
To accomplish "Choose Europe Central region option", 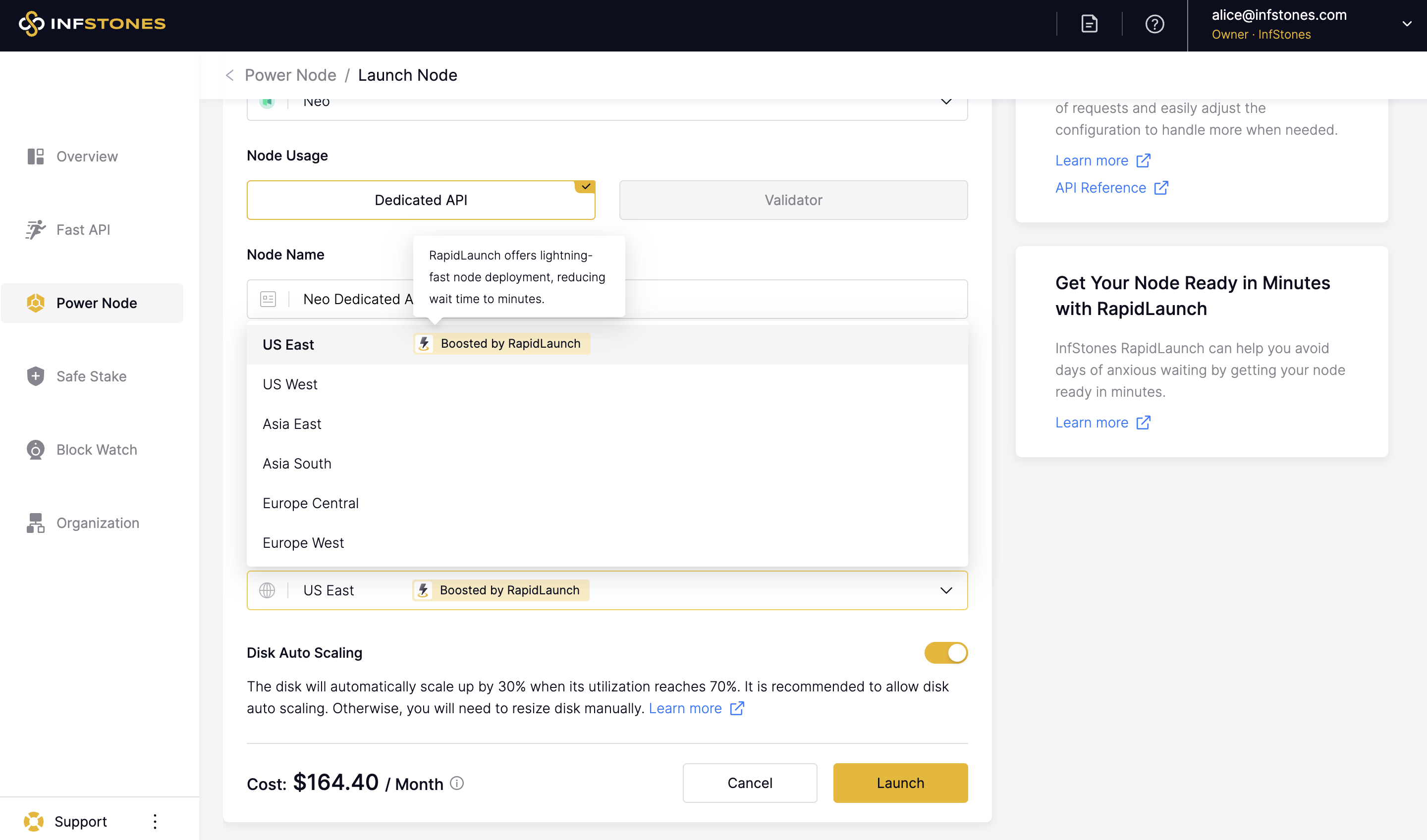I will tap(310, 503).
